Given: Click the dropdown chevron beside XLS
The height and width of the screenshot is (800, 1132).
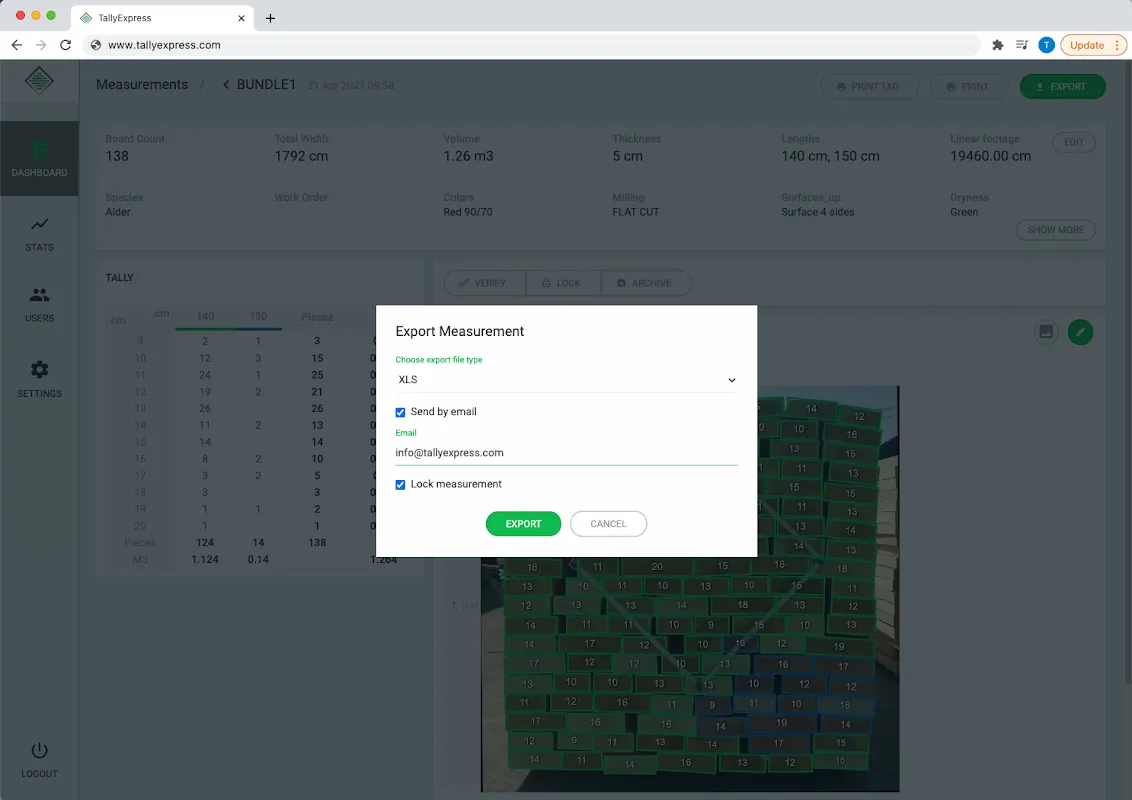Looking at the screenshot, I should tap(731, 381).
